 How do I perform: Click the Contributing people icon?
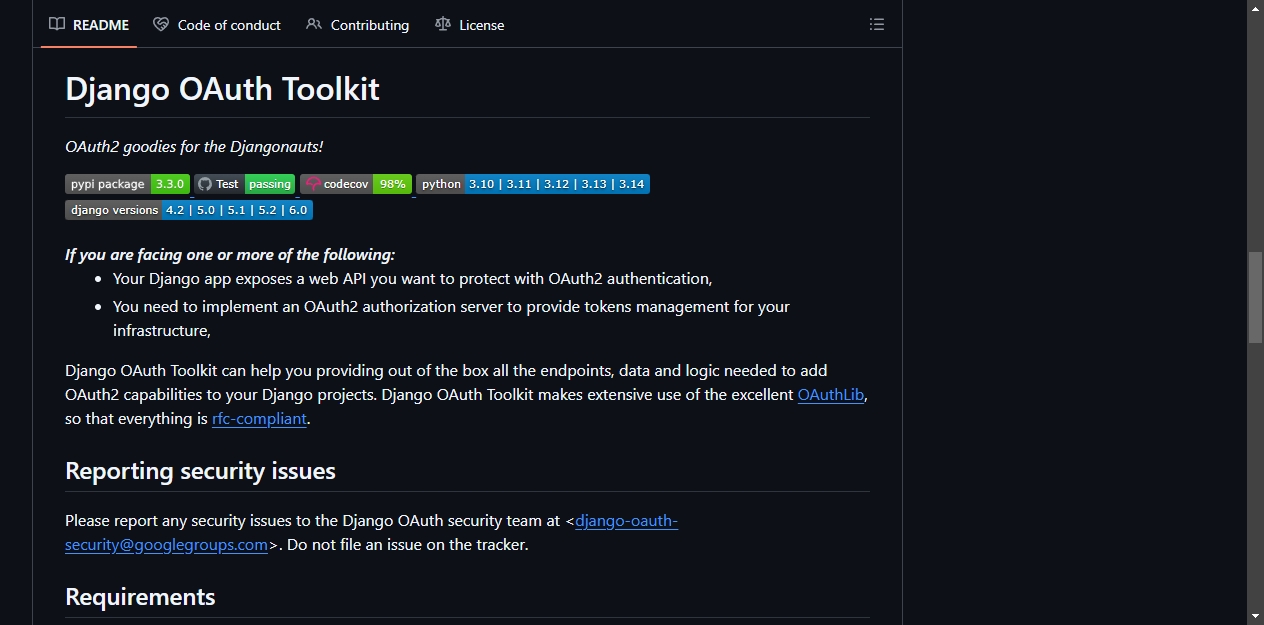tap(314, 24)
